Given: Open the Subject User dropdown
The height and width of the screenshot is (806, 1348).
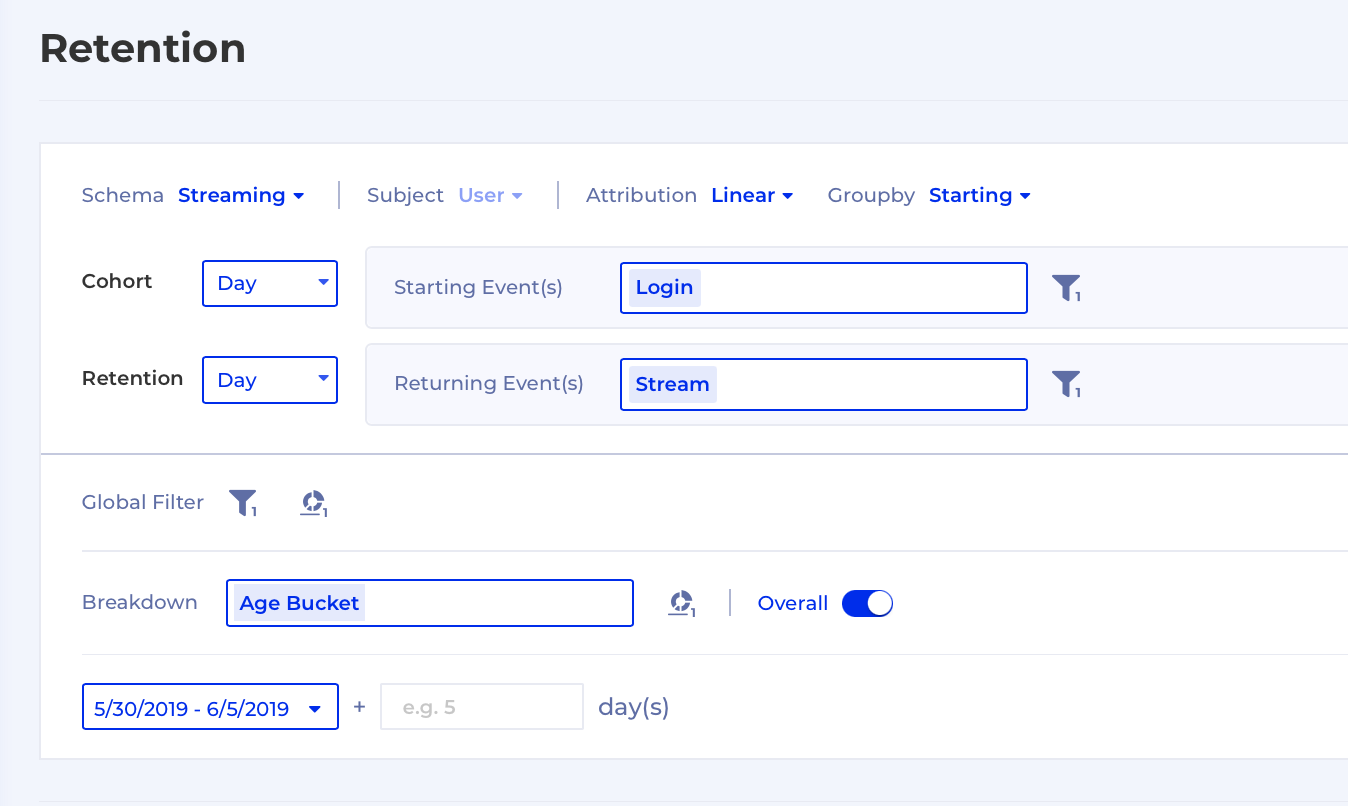Looking at the screenshot, I should pos(490,195).
